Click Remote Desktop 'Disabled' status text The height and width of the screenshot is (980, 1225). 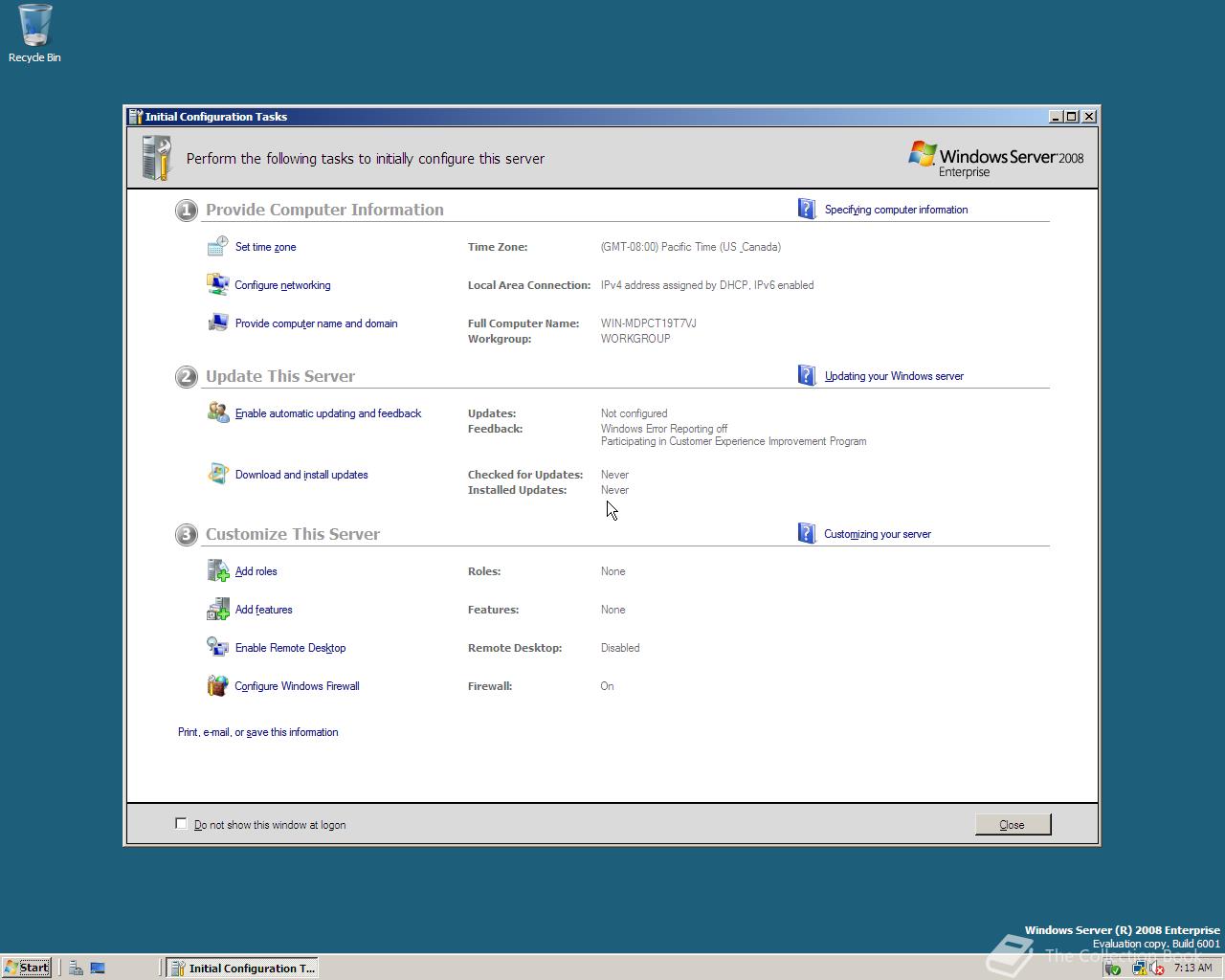coord(620,648)
